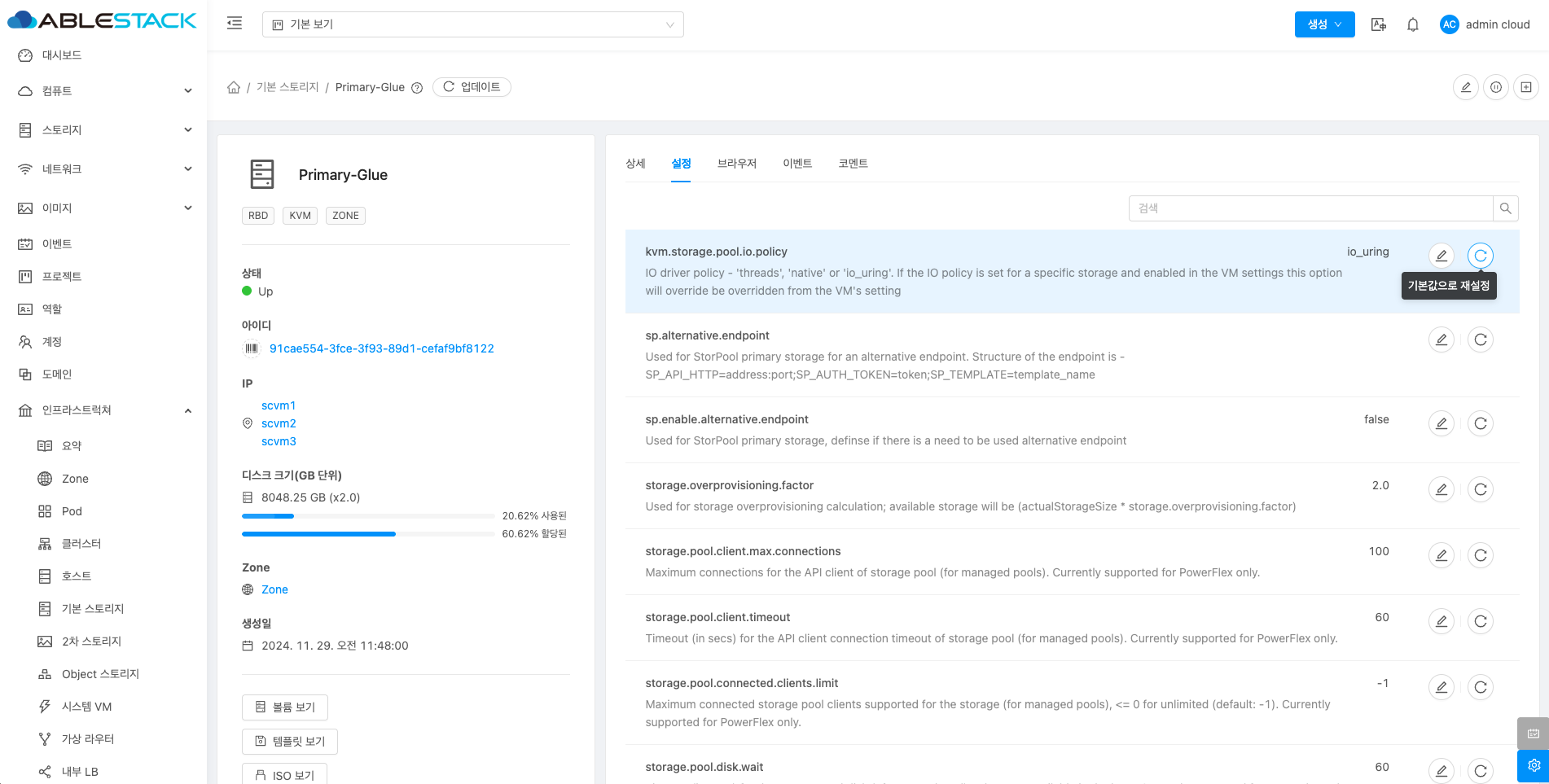Click the language translation icon
Image resolution: width=1549 pixels, height=784 pixels.
tap(1378, 24)
